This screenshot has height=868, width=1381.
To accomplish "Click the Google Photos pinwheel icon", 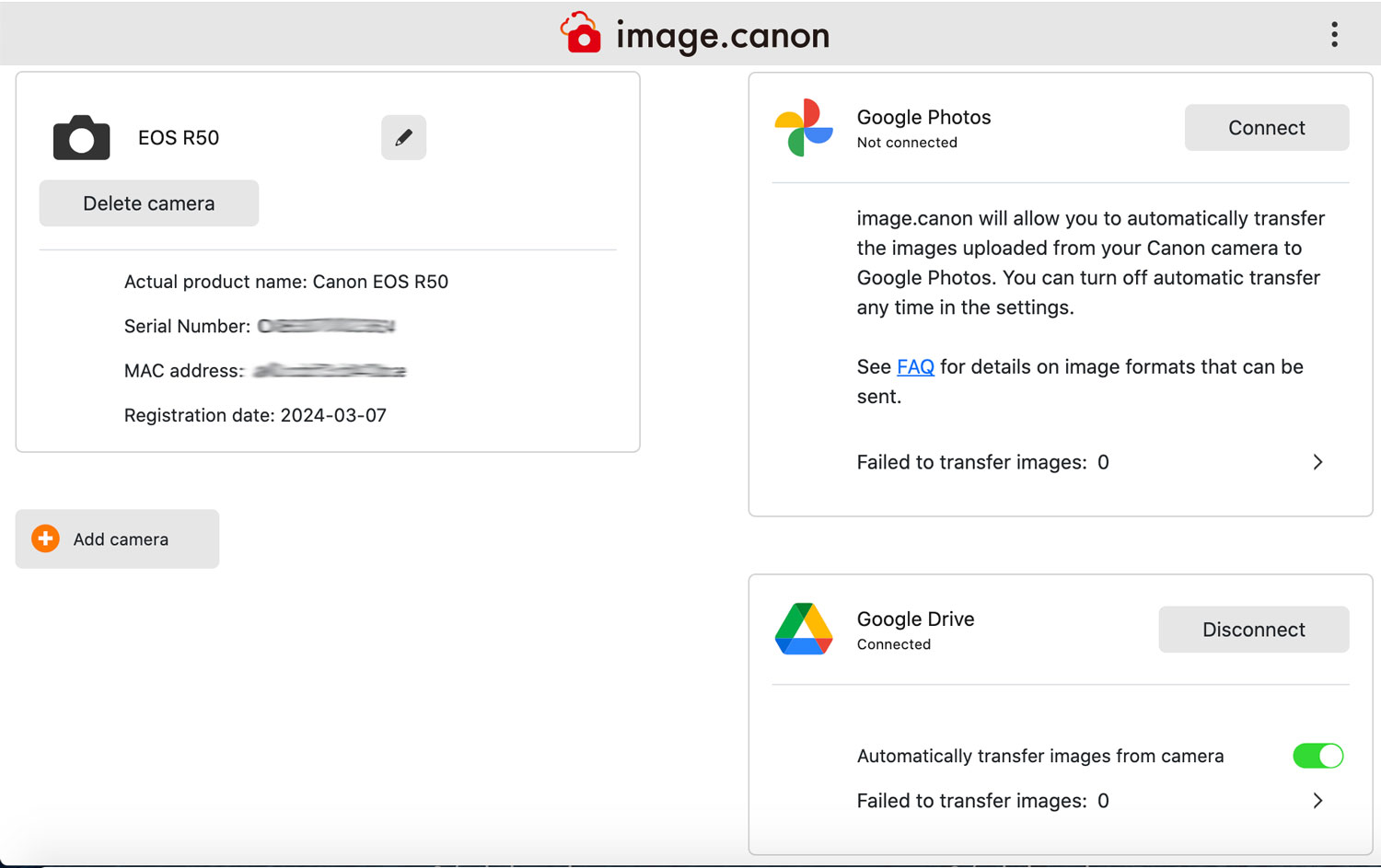I will [x=804, y=128].
